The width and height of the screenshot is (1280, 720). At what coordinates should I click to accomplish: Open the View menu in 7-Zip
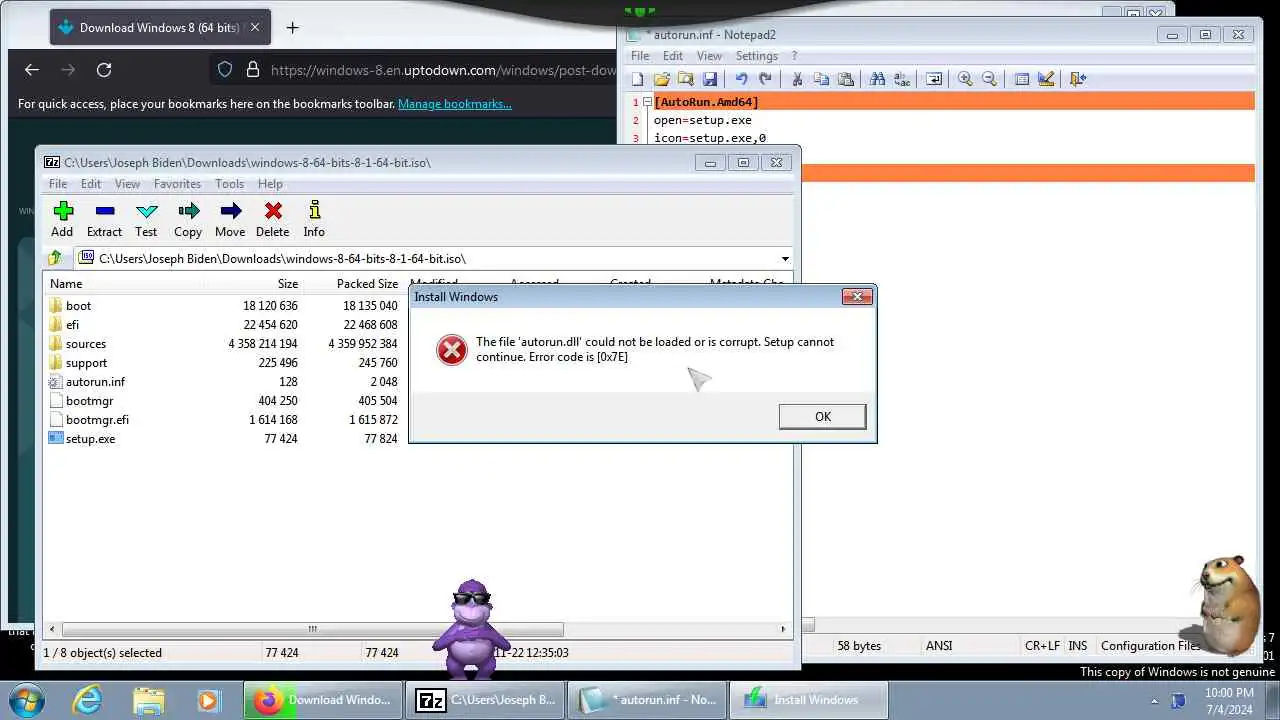(127, 184)
